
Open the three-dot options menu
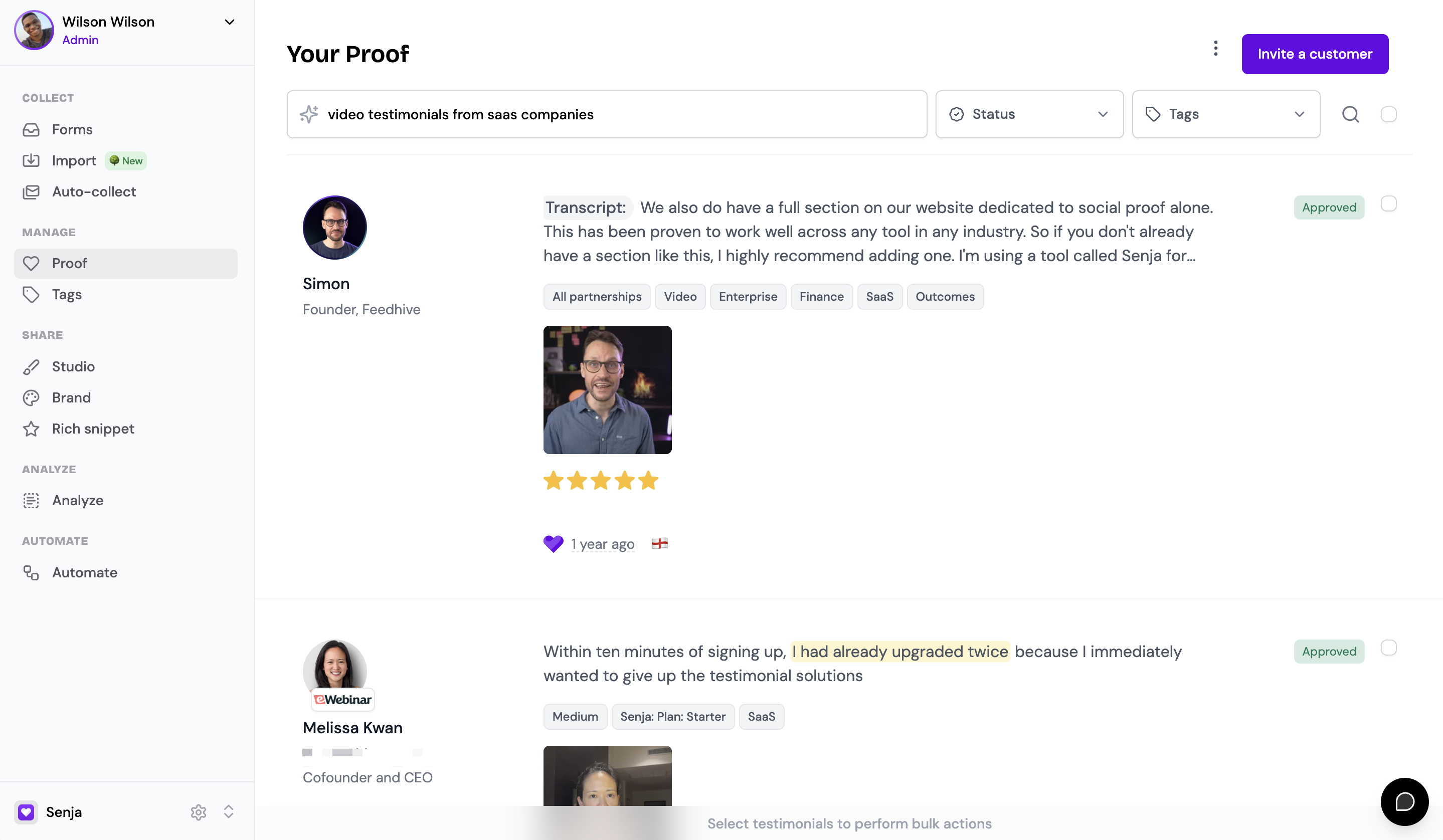pos(1215,49)
